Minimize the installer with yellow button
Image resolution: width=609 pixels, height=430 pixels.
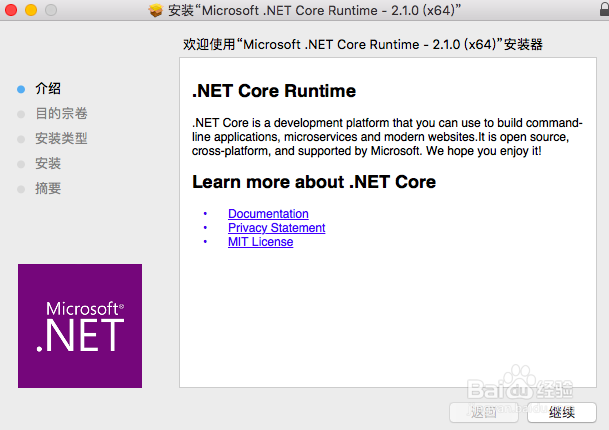pyautogui.click(x=31, y=10)
